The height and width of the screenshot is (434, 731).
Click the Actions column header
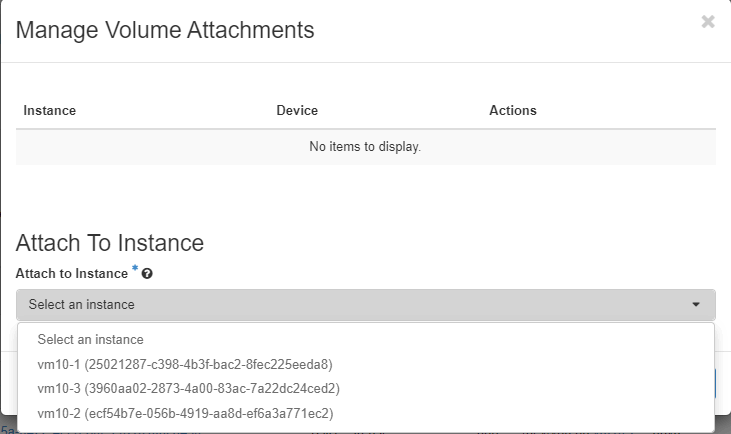513,110
